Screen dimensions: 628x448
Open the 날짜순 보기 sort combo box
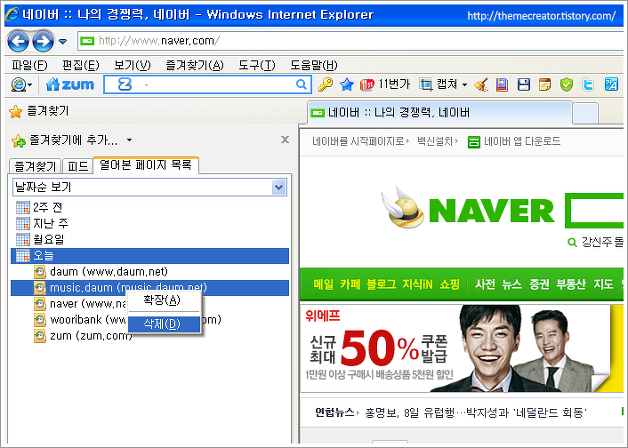point(149,187)
